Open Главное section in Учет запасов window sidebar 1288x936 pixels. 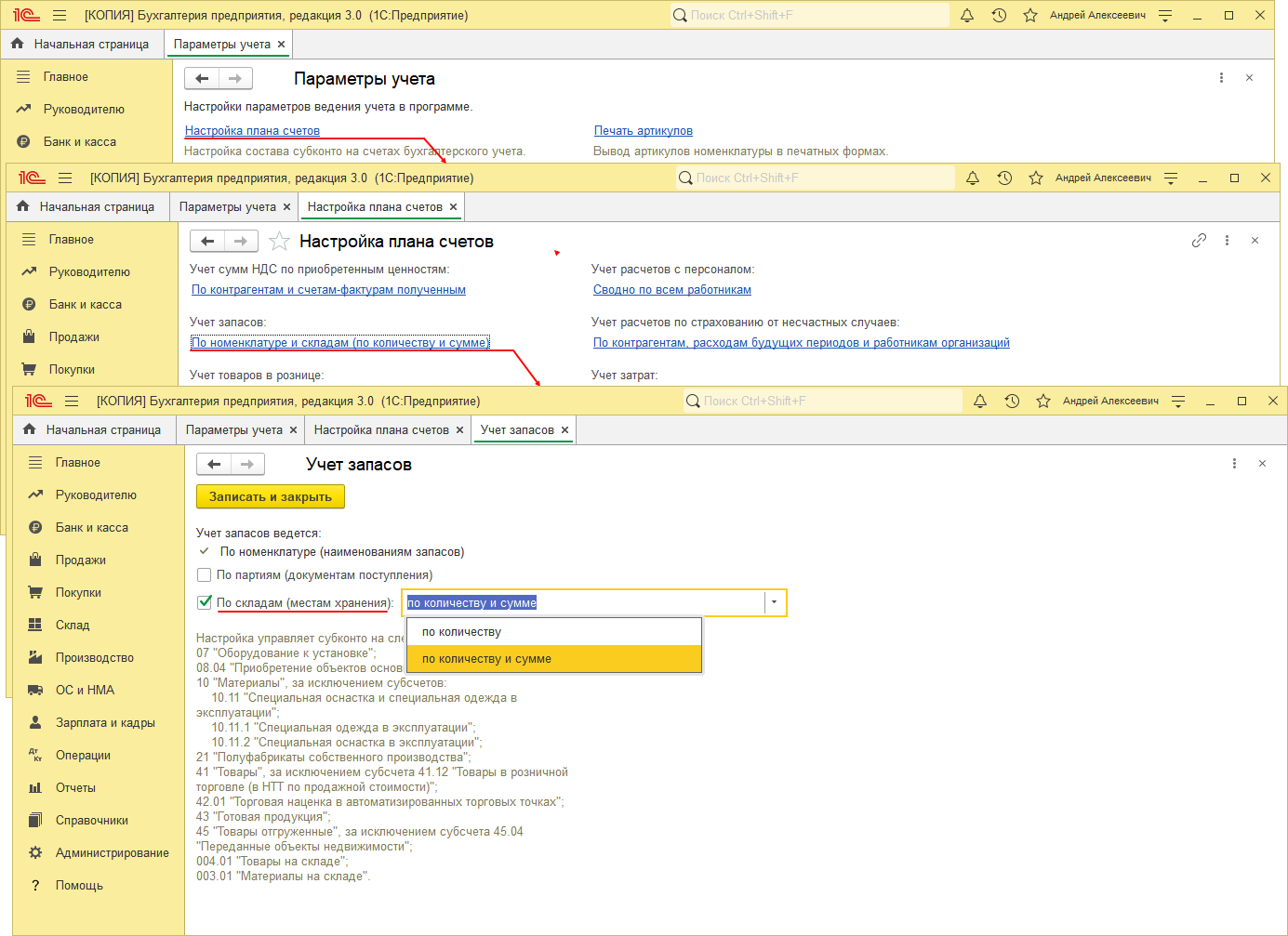[x=77, y=462]
